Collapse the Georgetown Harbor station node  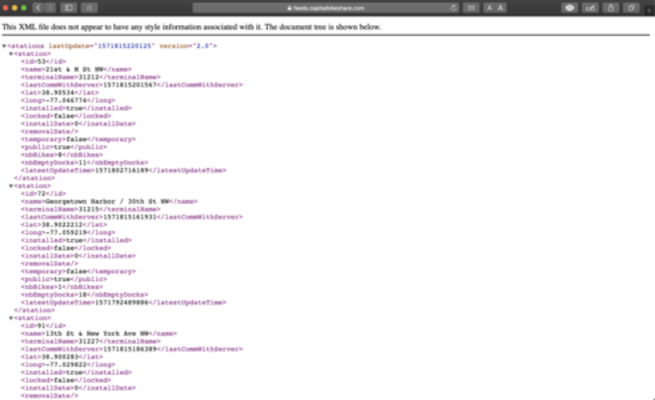(11, 185)
